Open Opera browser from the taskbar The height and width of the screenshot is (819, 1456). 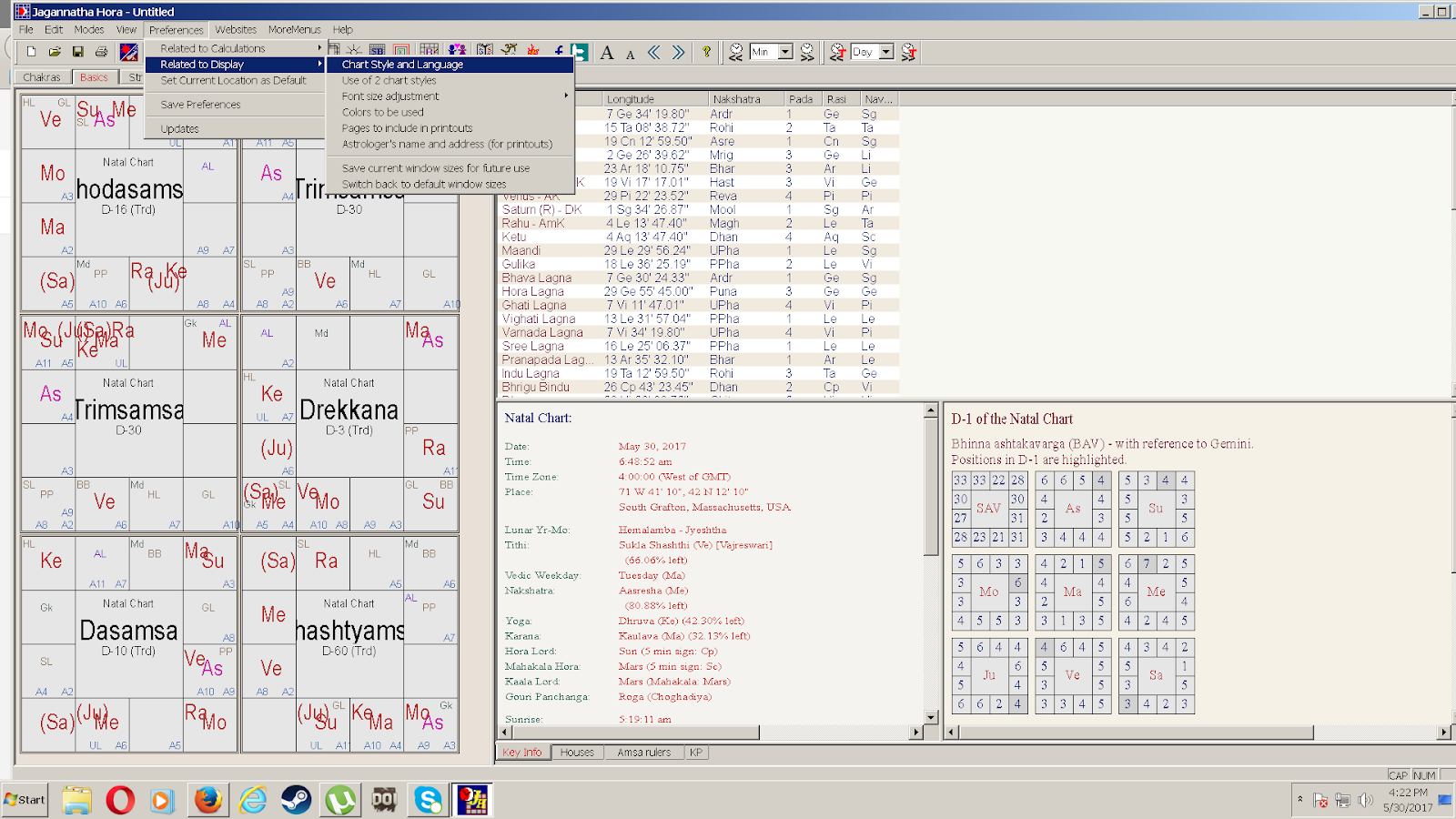[x=120, y=800]
